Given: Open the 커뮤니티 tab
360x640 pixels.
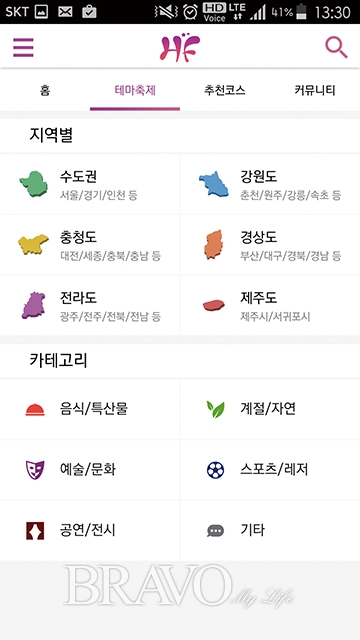Looking at the screenshot, I should [315, 90].
